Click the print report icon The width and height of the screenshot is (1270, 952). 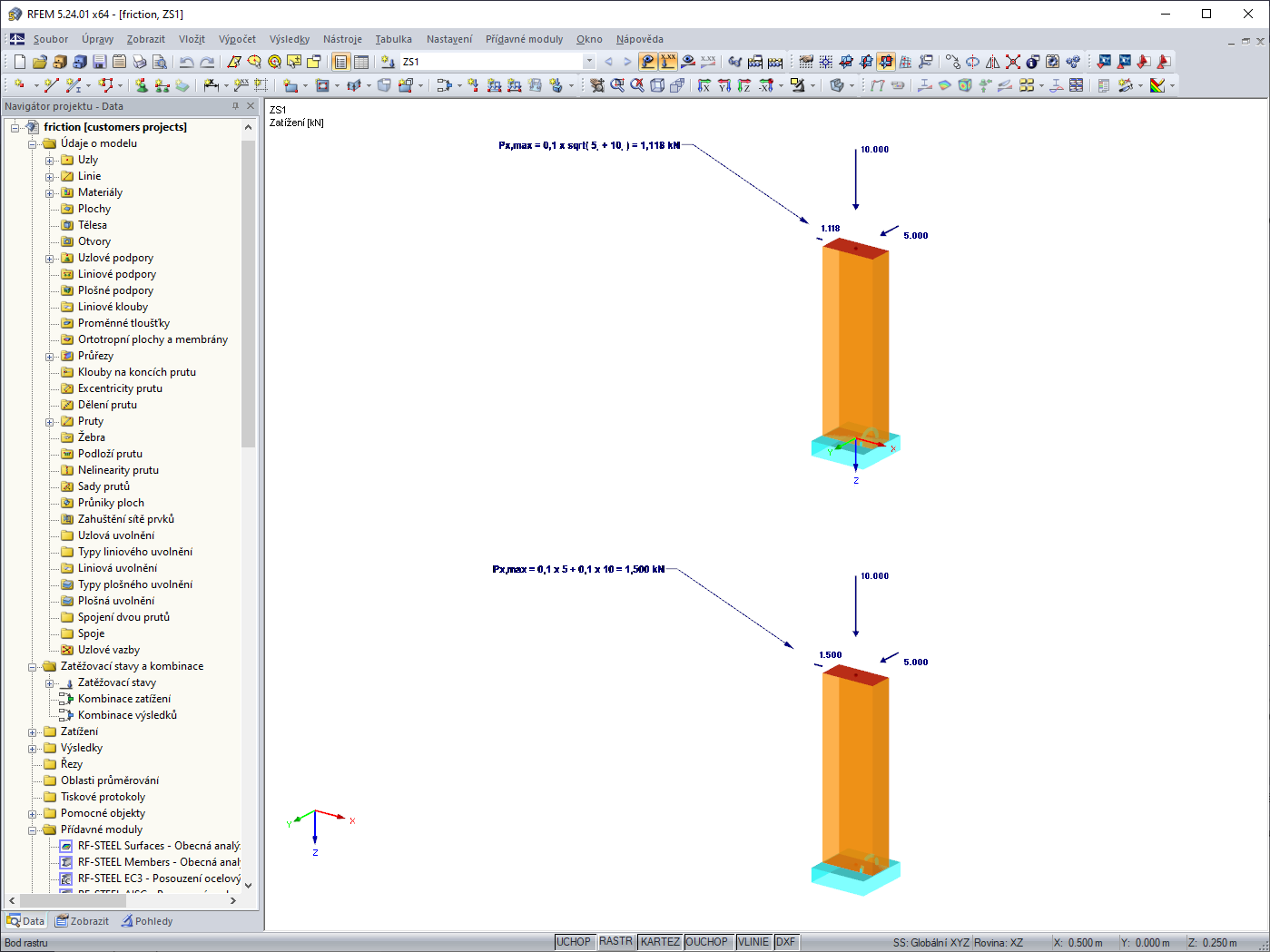click(x=119, y=62)
